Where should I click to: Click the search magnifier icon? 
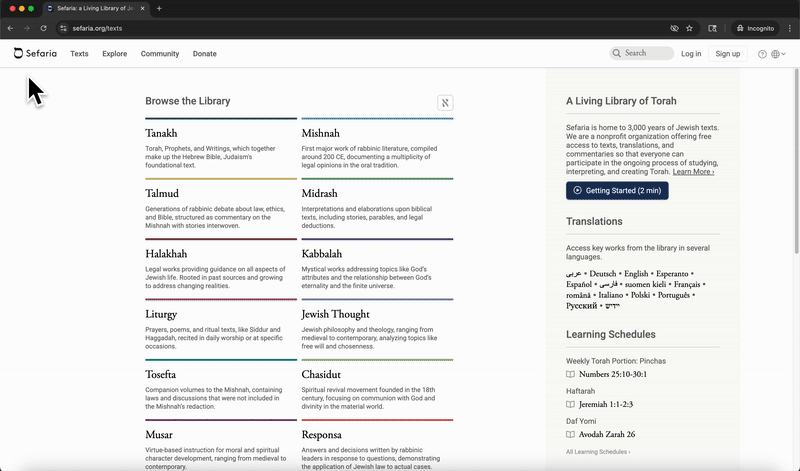point(617,53)
